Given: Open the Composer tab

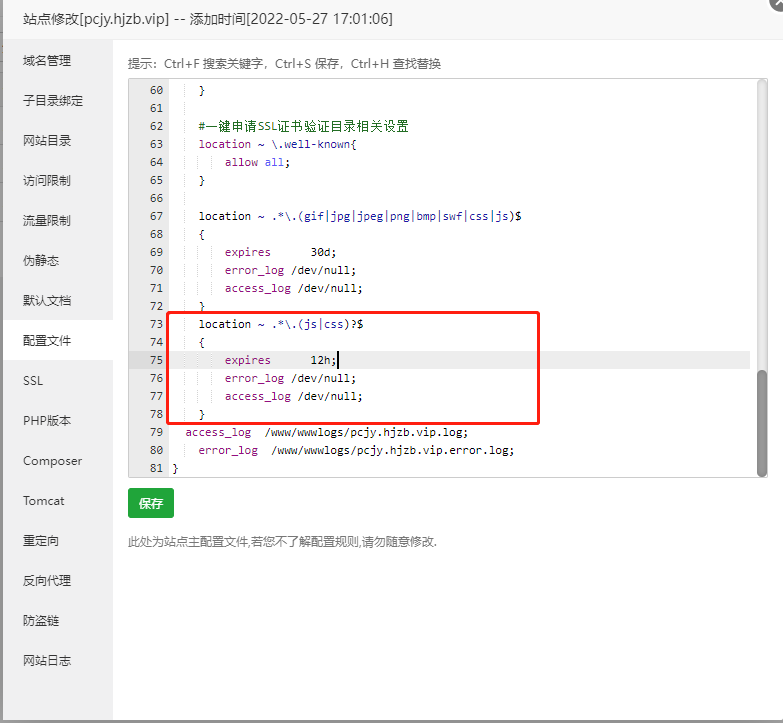Looking at the screenshot, I should pyautogui.click(x=52, y=460).
